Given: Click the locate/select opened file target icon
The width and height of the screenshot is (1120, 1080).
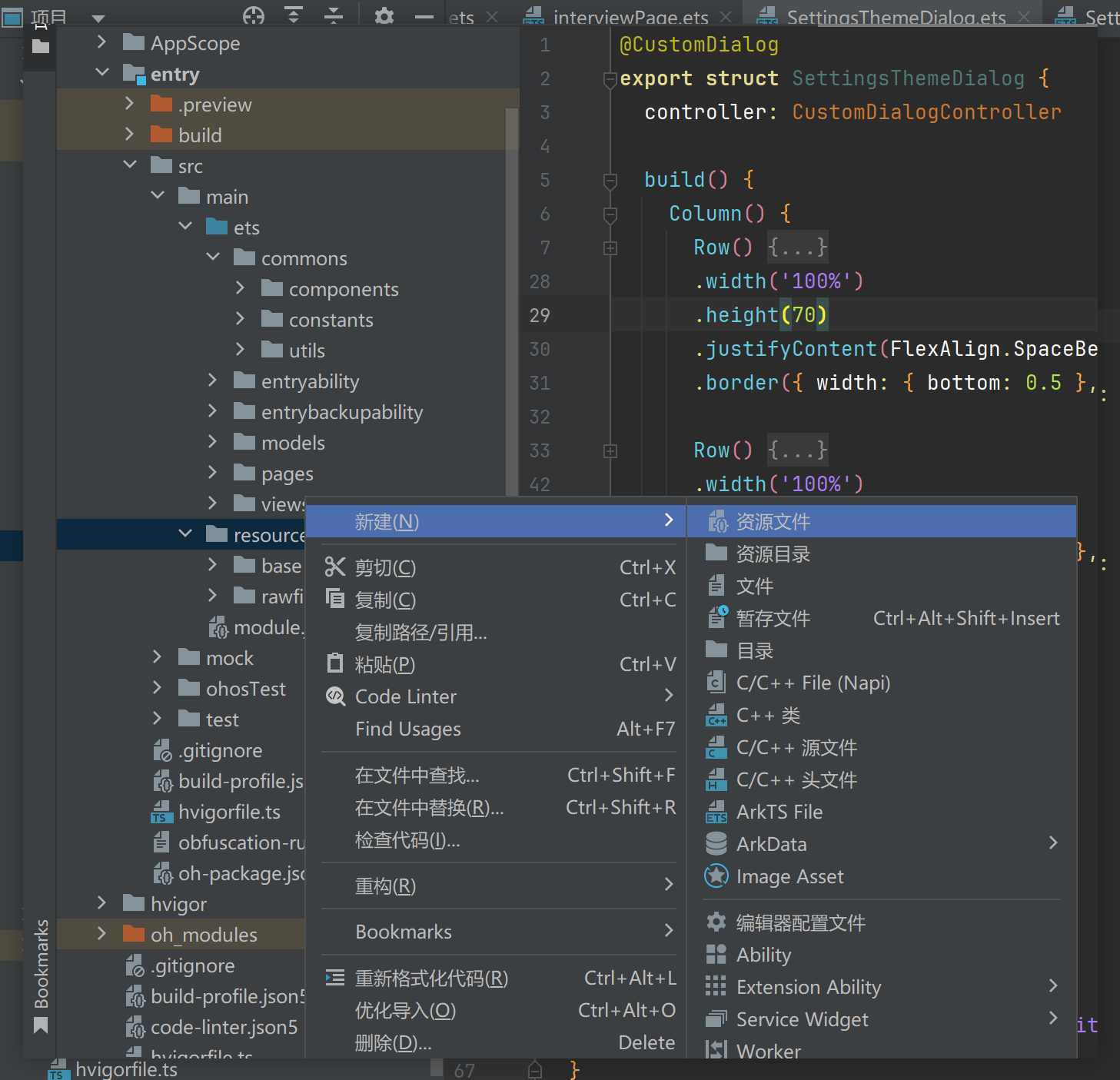Looking at the screenshot, I should [x=253, y=15].
